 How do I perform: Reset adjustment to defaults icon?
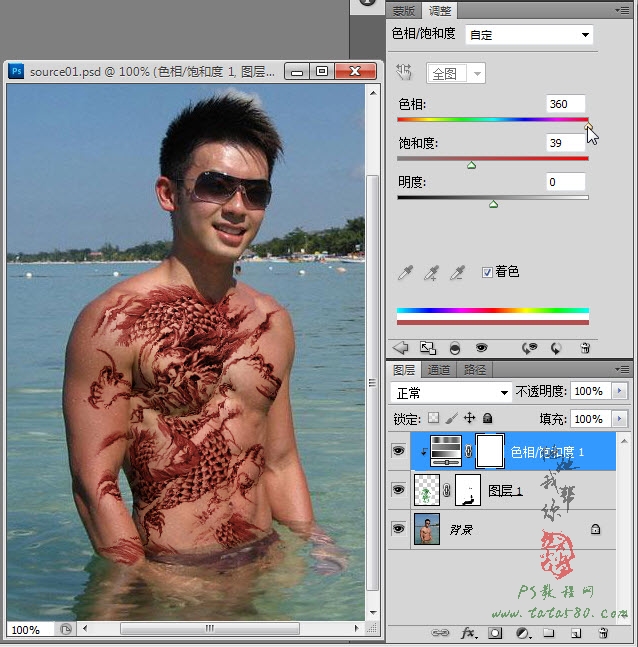coord(556,348)
